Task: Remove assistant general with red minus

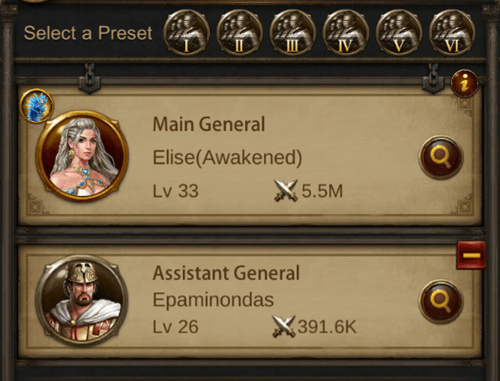Action: coord(471,255)
